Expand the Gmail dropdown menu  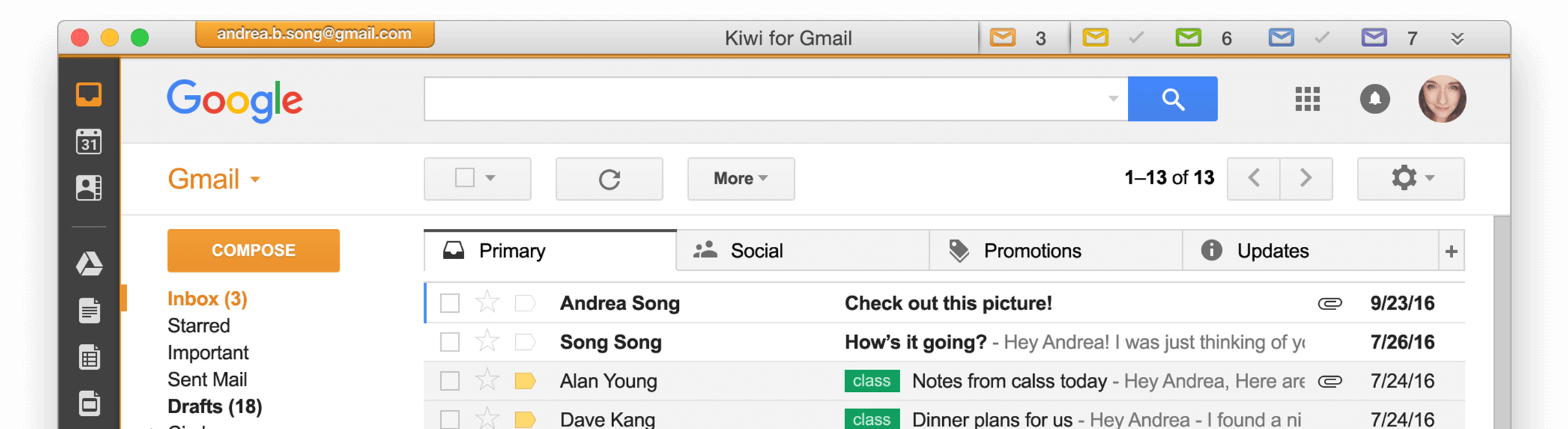click(255, 179)
